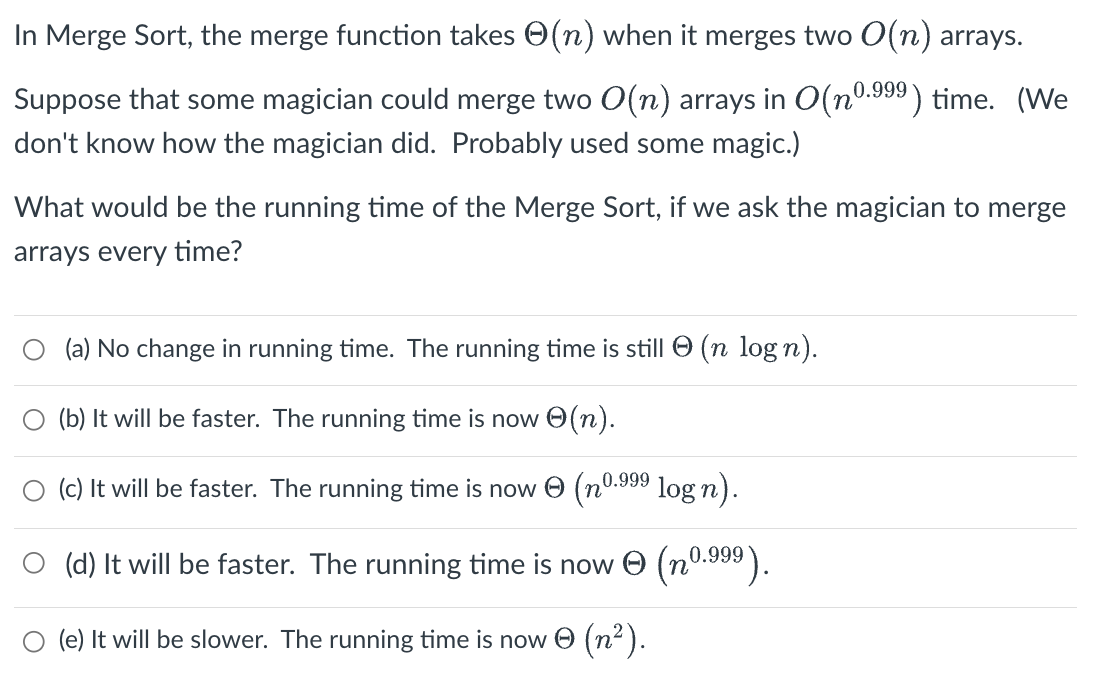Select answer (a) radio button

pos(34,349)
